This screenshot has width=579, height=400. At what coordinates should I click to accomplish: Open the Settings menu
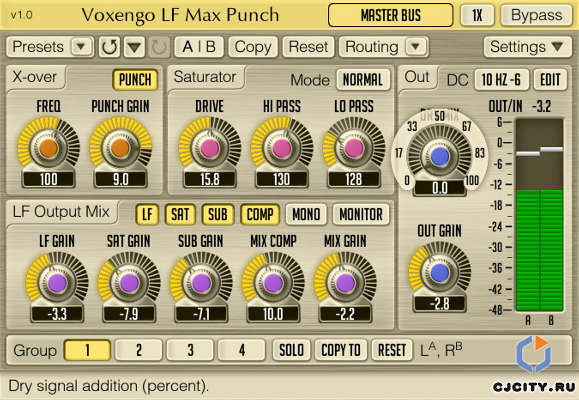[527, 47]
